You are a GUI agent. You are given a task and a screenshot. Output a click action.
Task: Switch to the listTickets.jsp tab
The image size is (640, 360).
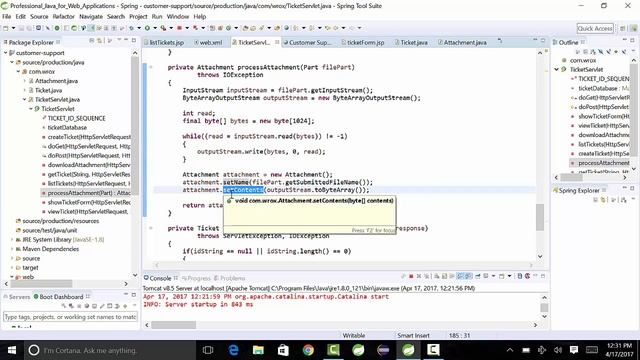(164, 42)
